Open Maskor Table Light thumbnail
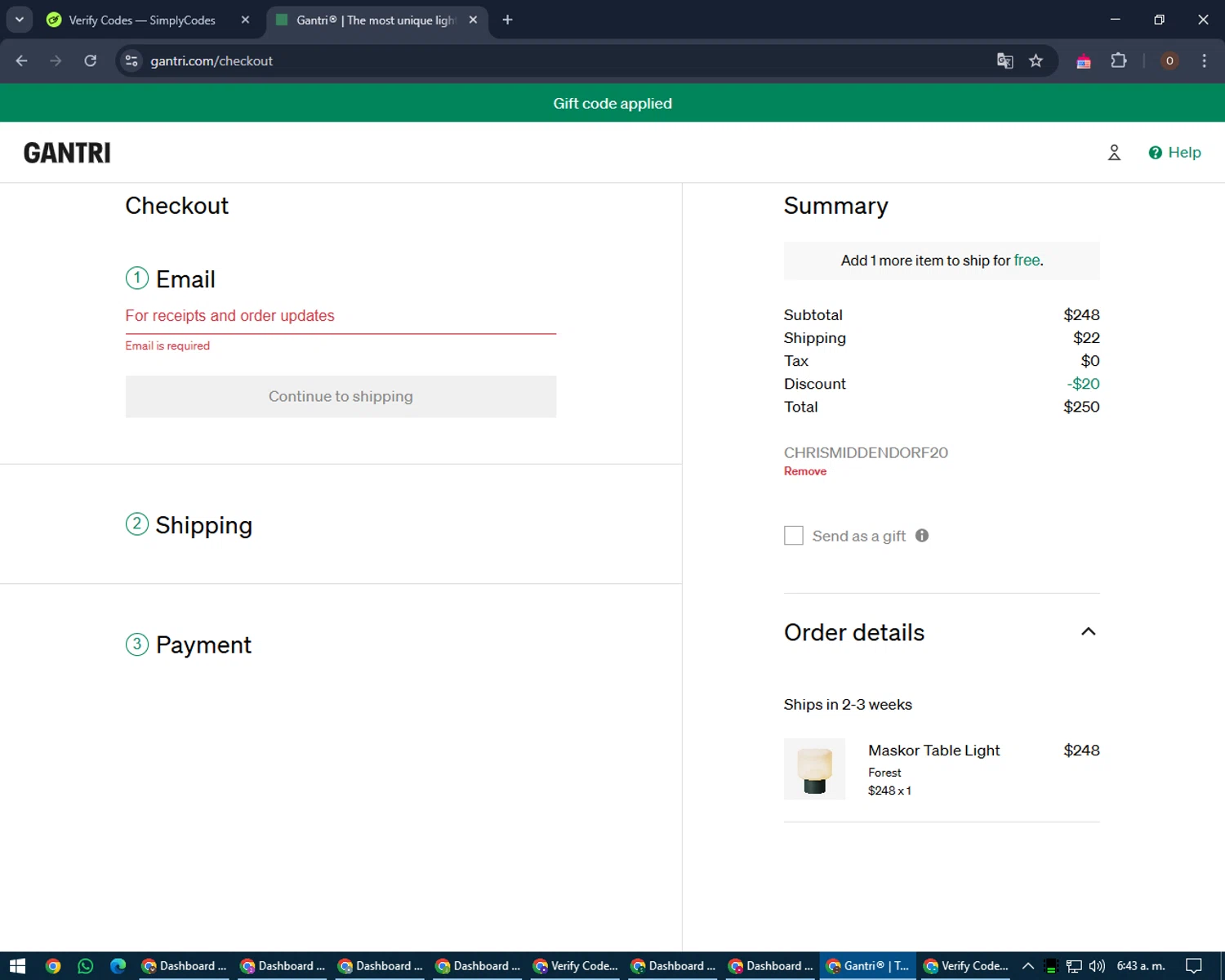 pyautogui.click(x=814, y=769)
